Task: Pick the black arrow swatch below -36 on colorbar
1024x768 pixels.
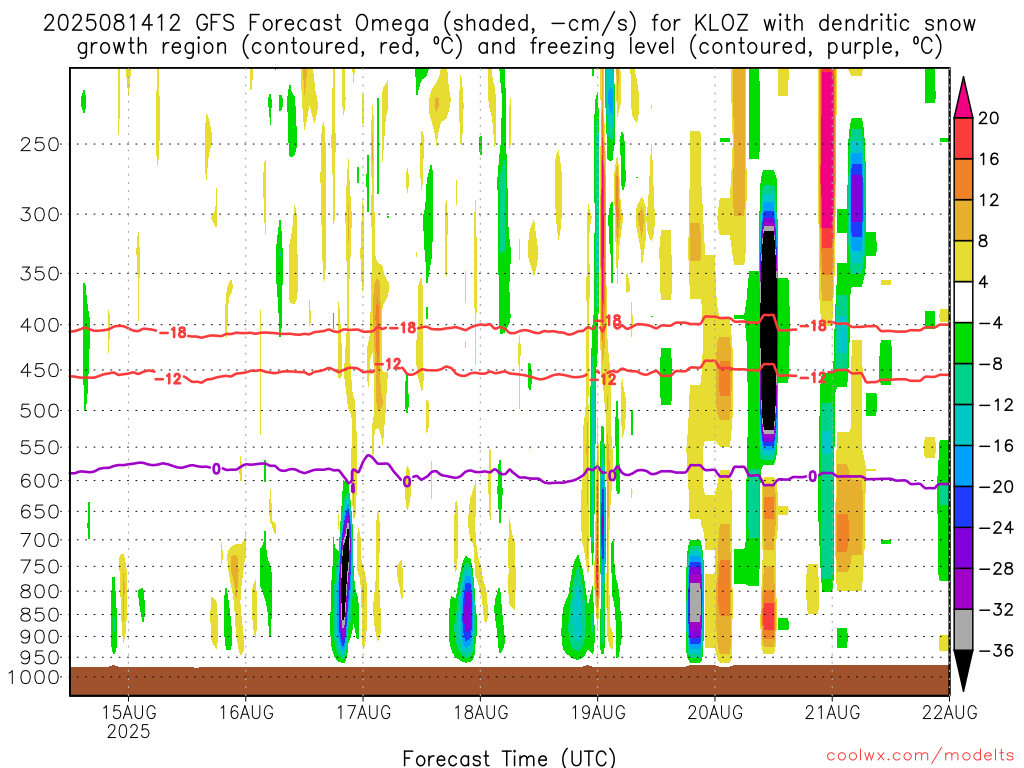Action: coord(963,669)
